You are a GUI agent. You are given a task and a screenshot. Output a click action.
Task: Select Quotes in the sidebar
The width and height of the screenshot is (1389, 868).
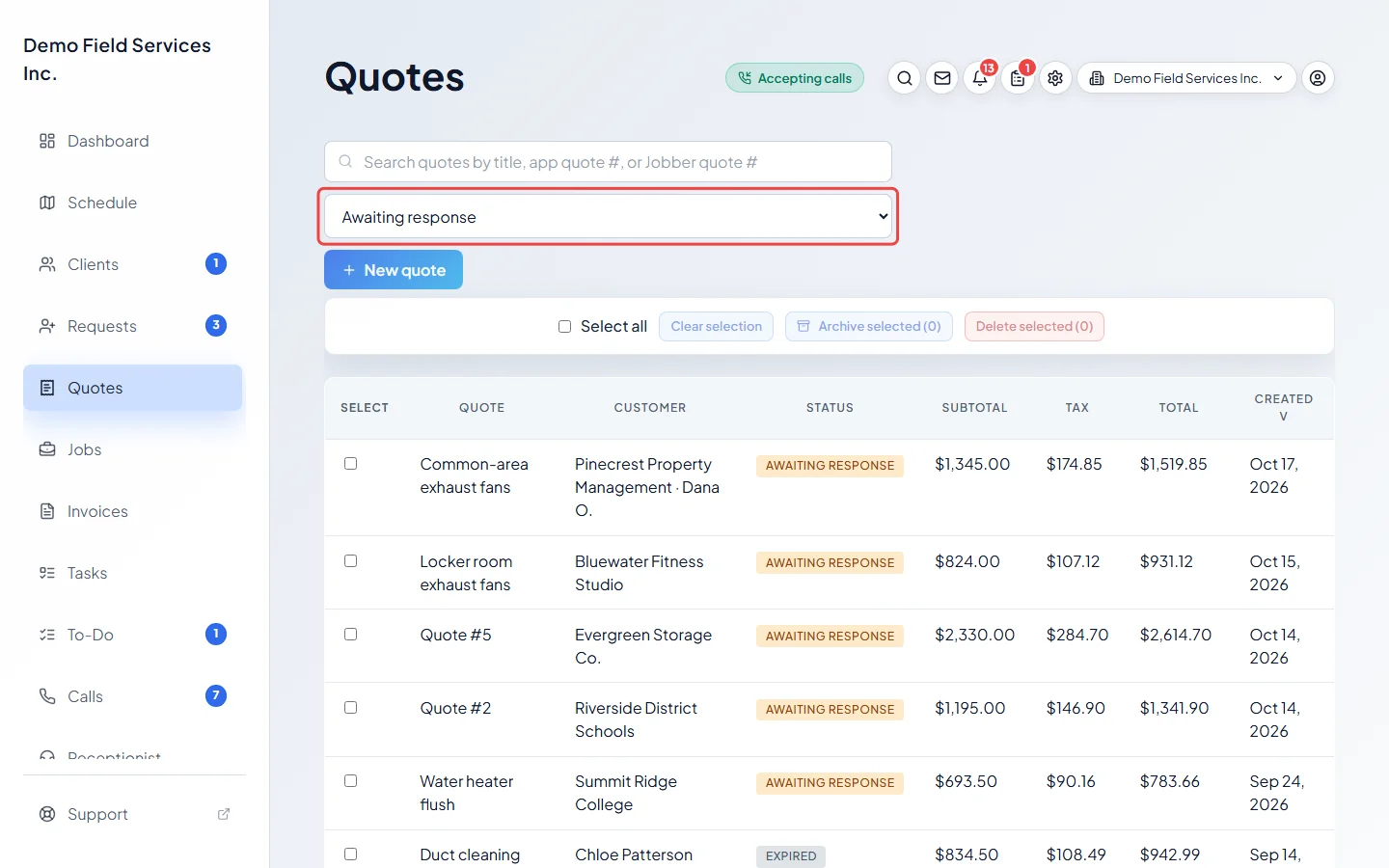tap(133, 388)
